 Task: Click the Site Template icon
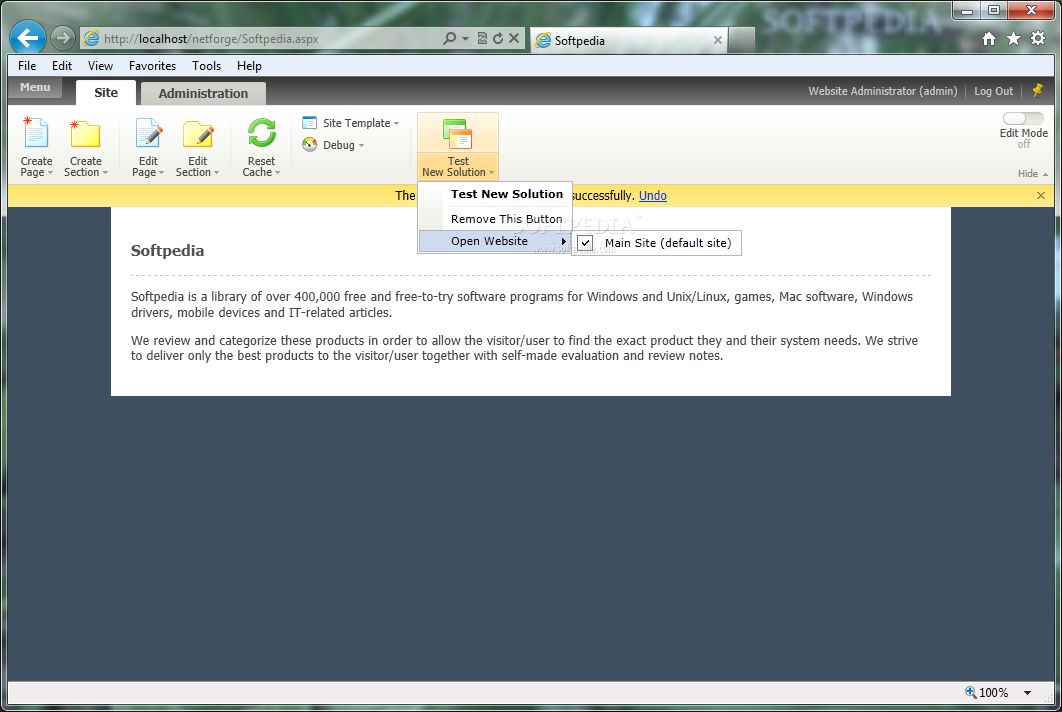(x=310, y=123)
